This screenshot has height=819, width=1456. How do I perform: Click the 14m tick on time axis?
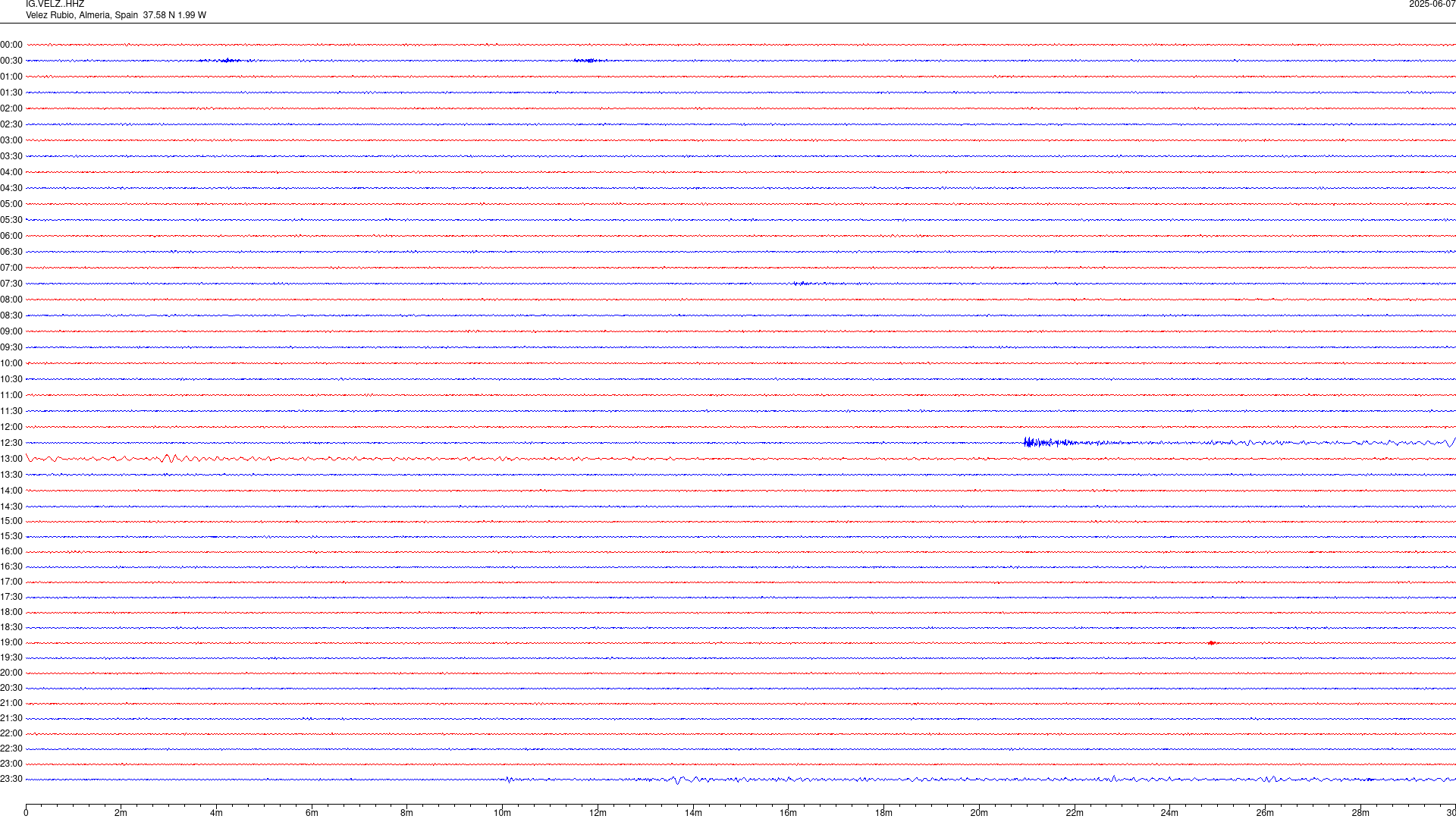(693, 813)
